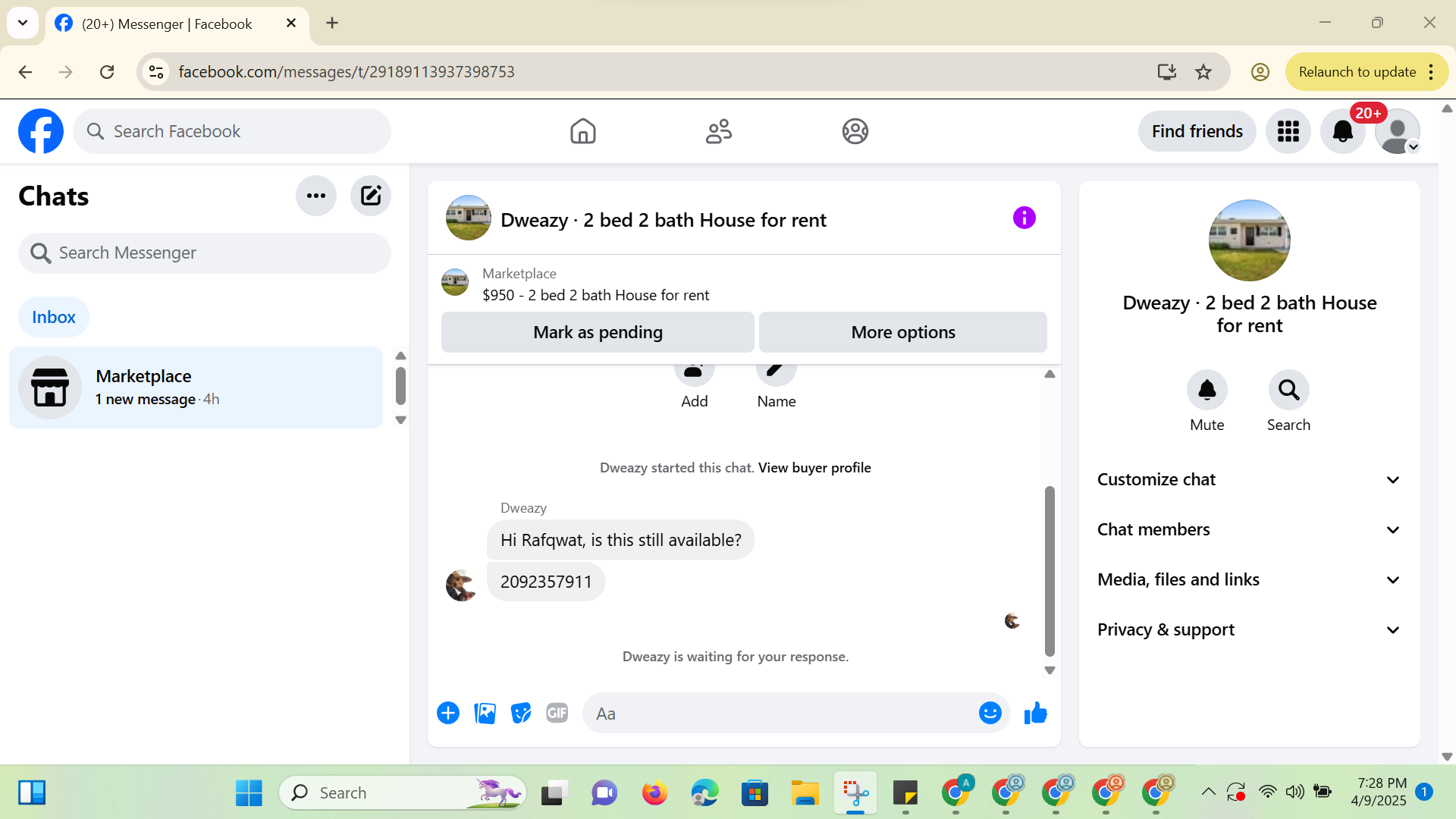Click the message input box
1456x819 pixels.
point(781,713)
